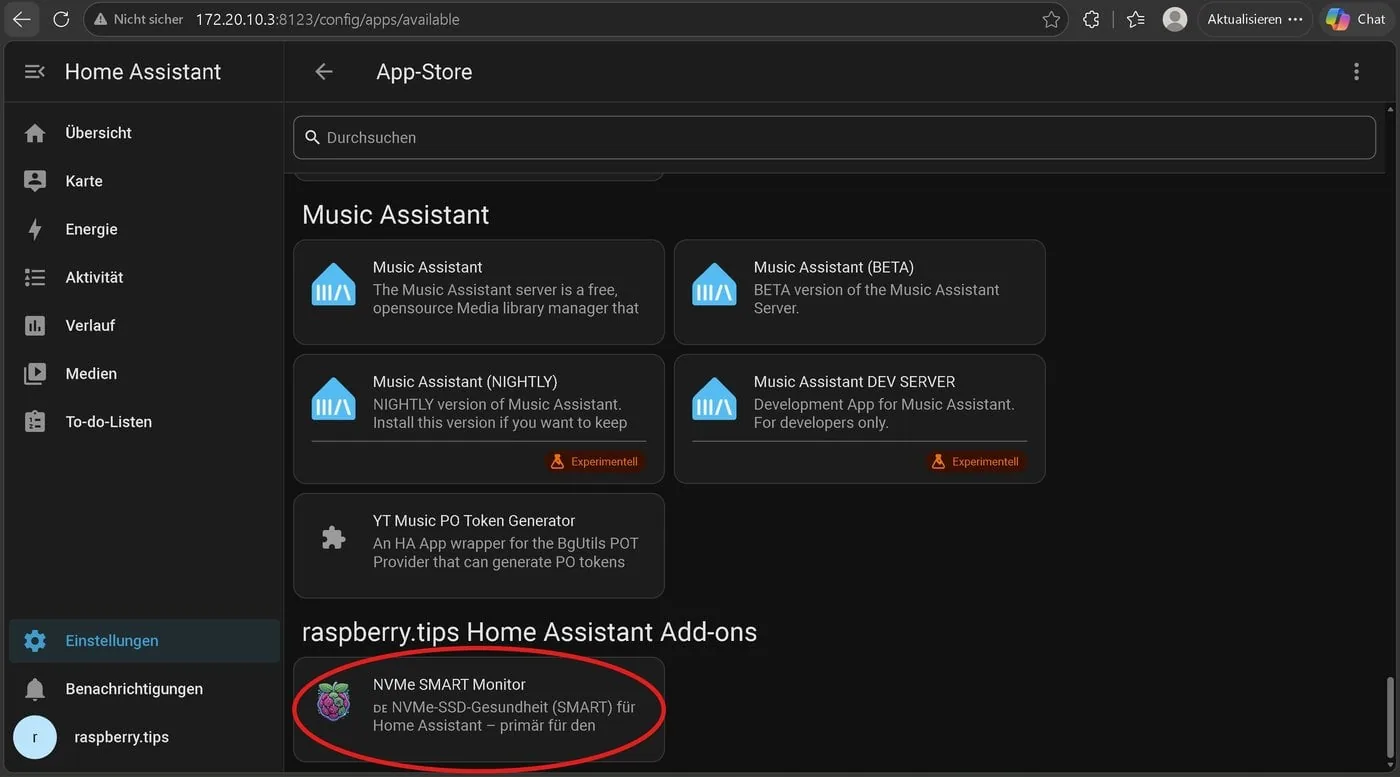Click the browser back arrow
Screen dimensions: 1400x777
tap(21, 19)
